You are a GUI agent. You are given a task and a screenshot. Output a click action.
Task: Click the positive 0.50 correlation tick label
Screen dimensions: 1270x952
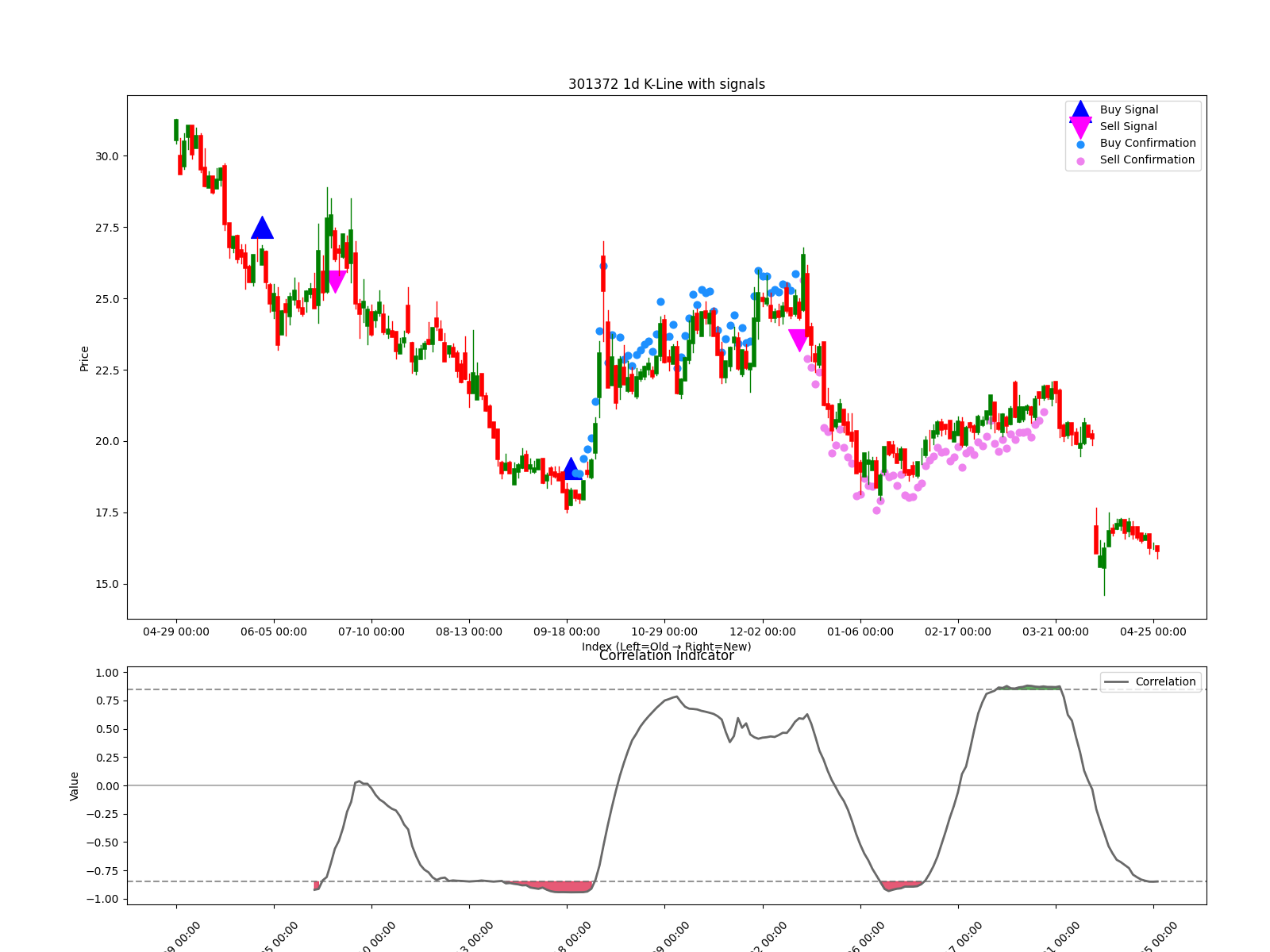click(x=107, y=730)
